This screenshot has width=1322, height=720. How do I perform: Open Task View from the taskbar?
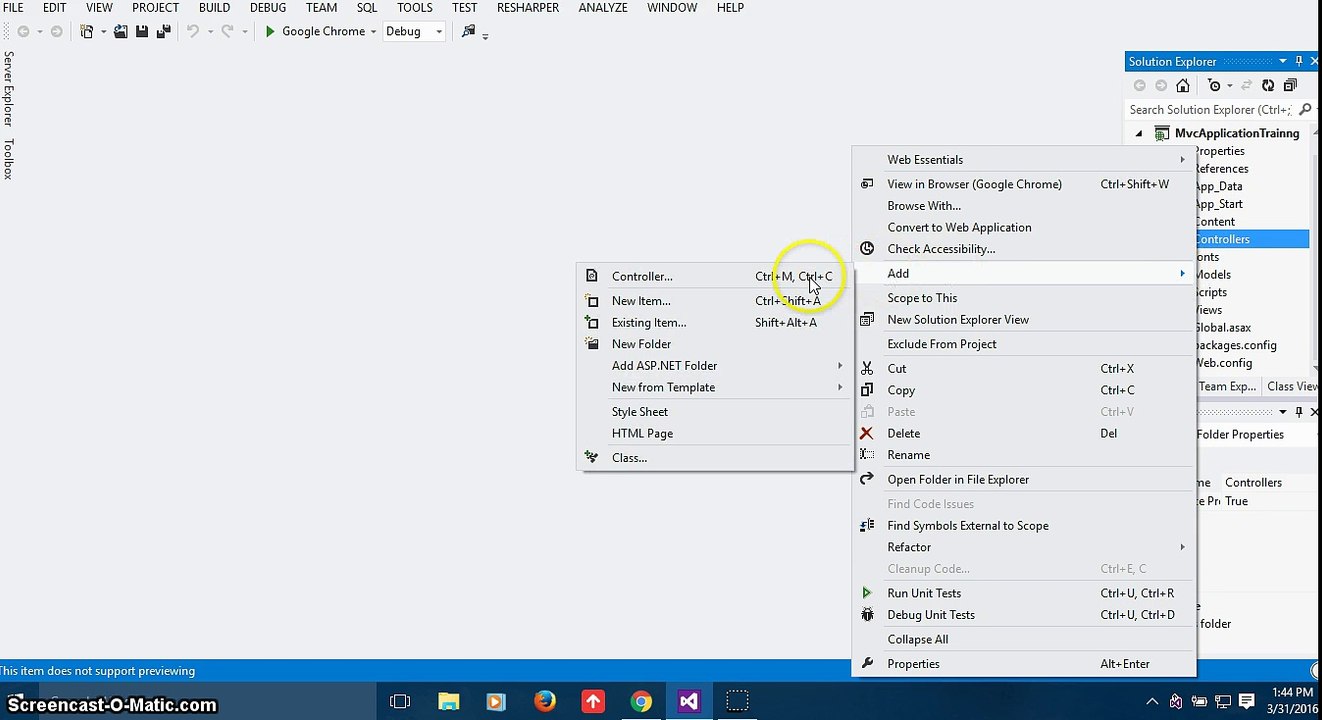[x=399, y=701]
